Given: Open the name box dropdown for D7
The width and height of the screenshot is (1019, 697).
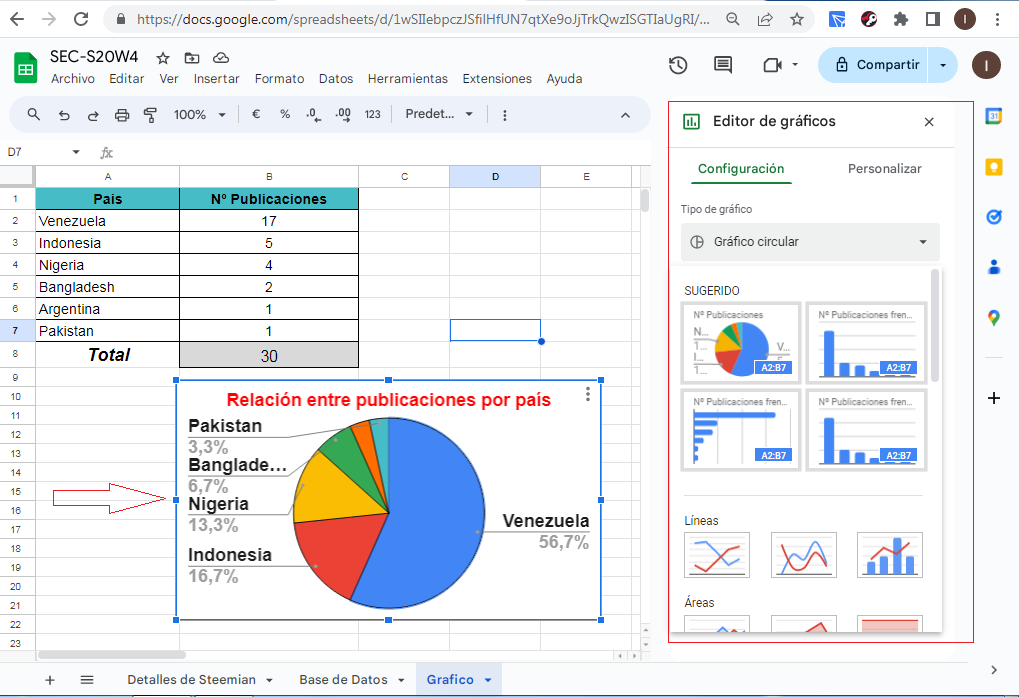Looking at the screenshot, I should 76,152.
